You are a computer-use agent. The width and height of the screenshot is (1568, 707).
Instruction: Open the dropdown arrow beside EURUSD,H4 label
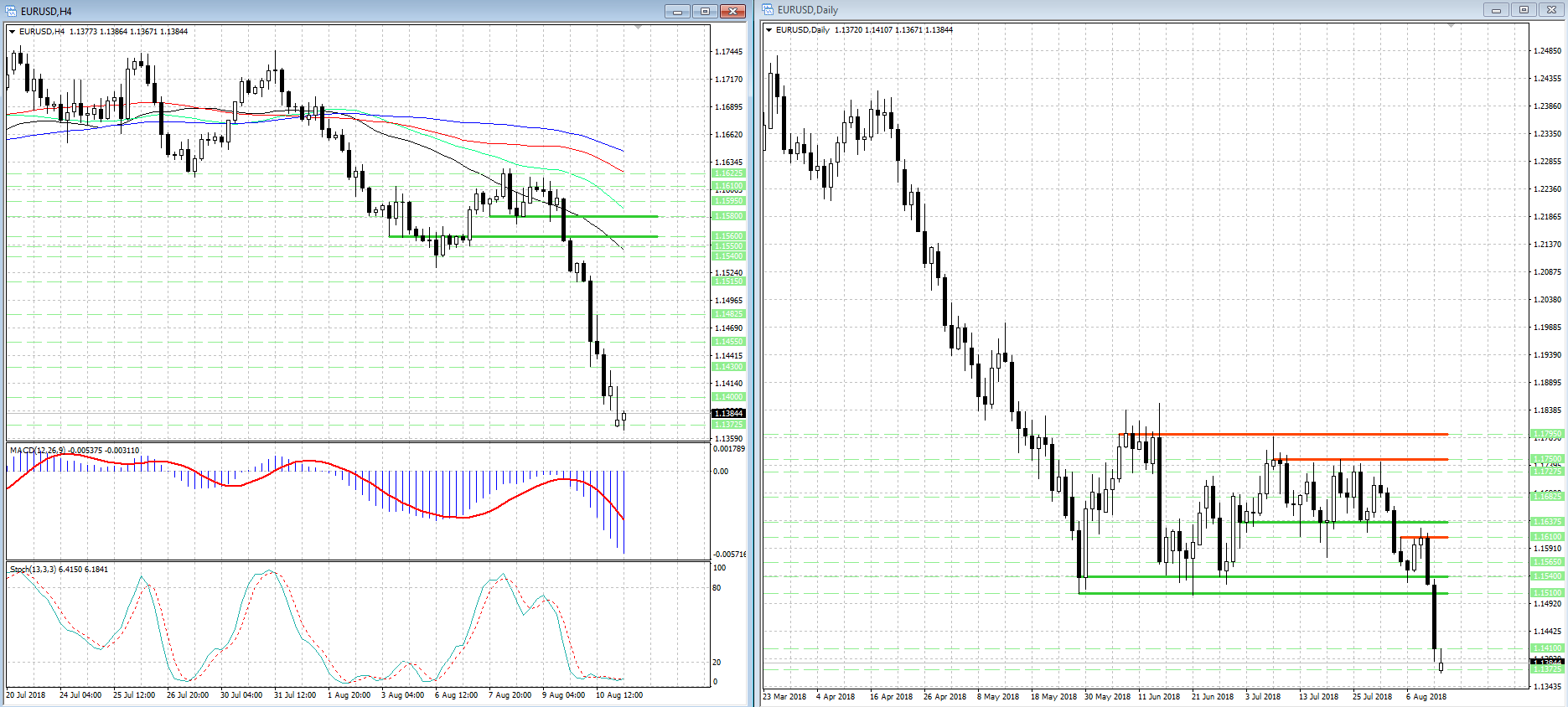13,32
